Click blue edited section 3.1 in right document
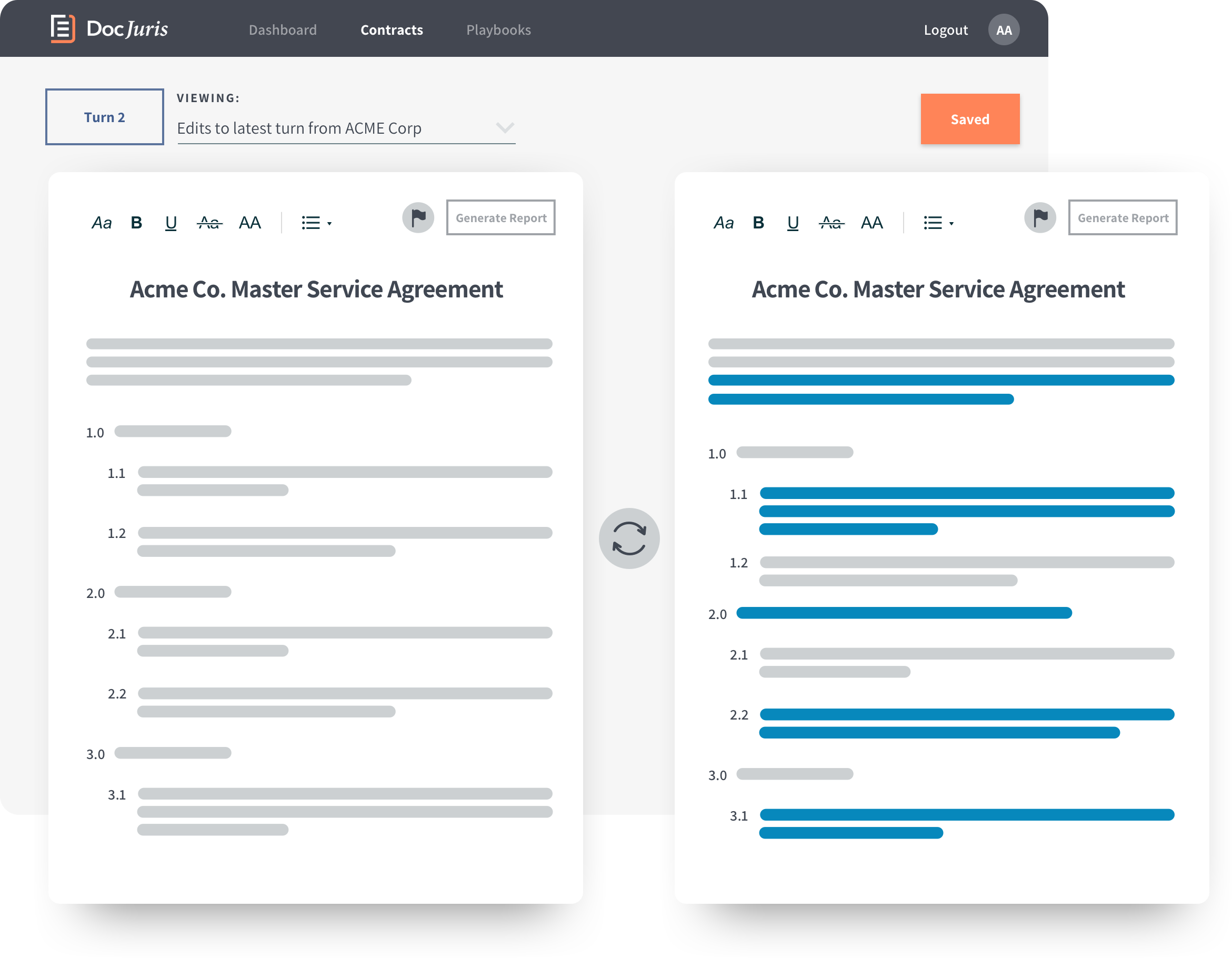This screenshot has height=958, width=1232. click(x=952, y=824)
